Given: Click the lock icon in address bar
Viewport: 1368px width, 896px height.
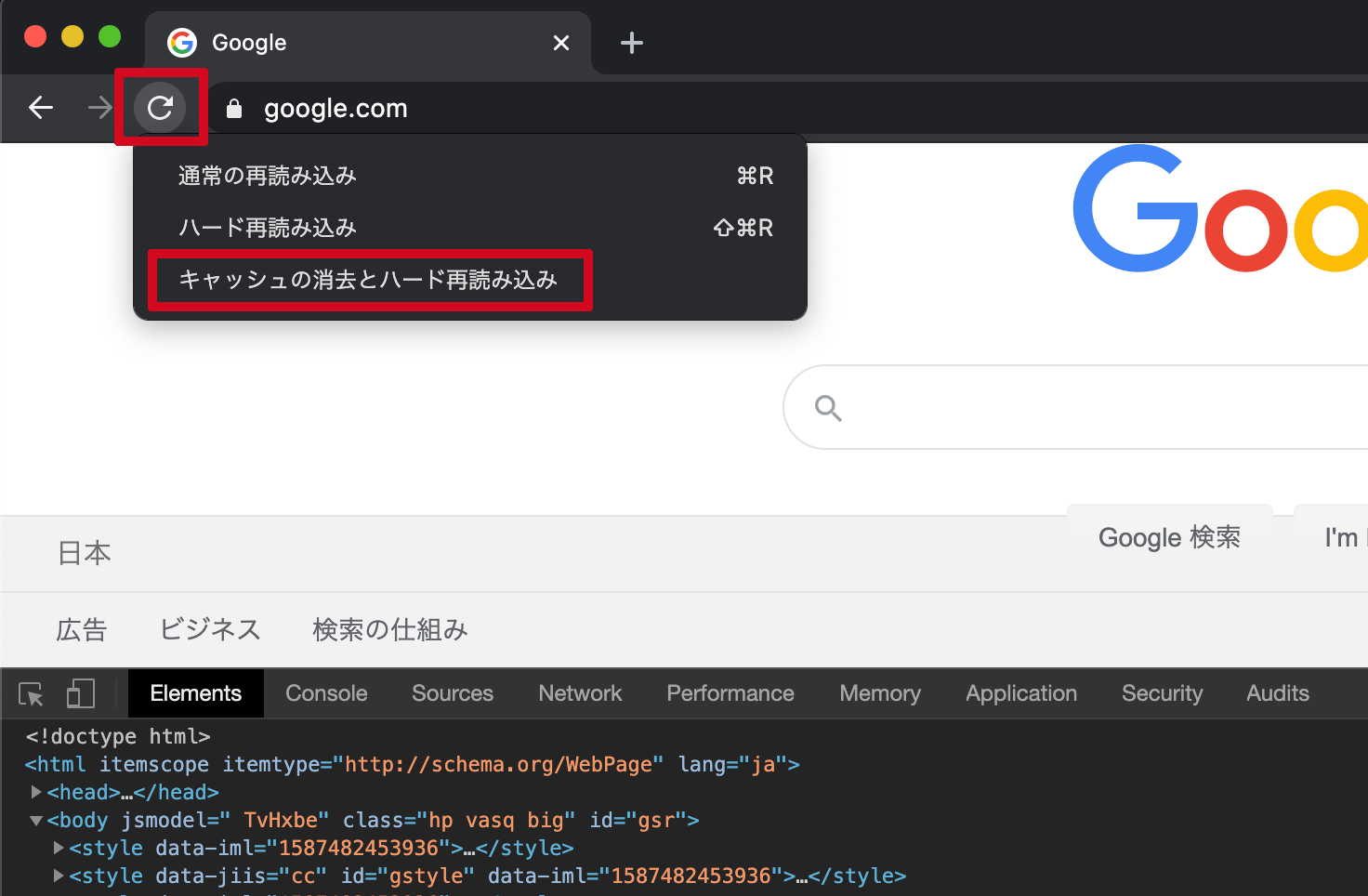Looking at the screenshot, I should click(234, 109).
